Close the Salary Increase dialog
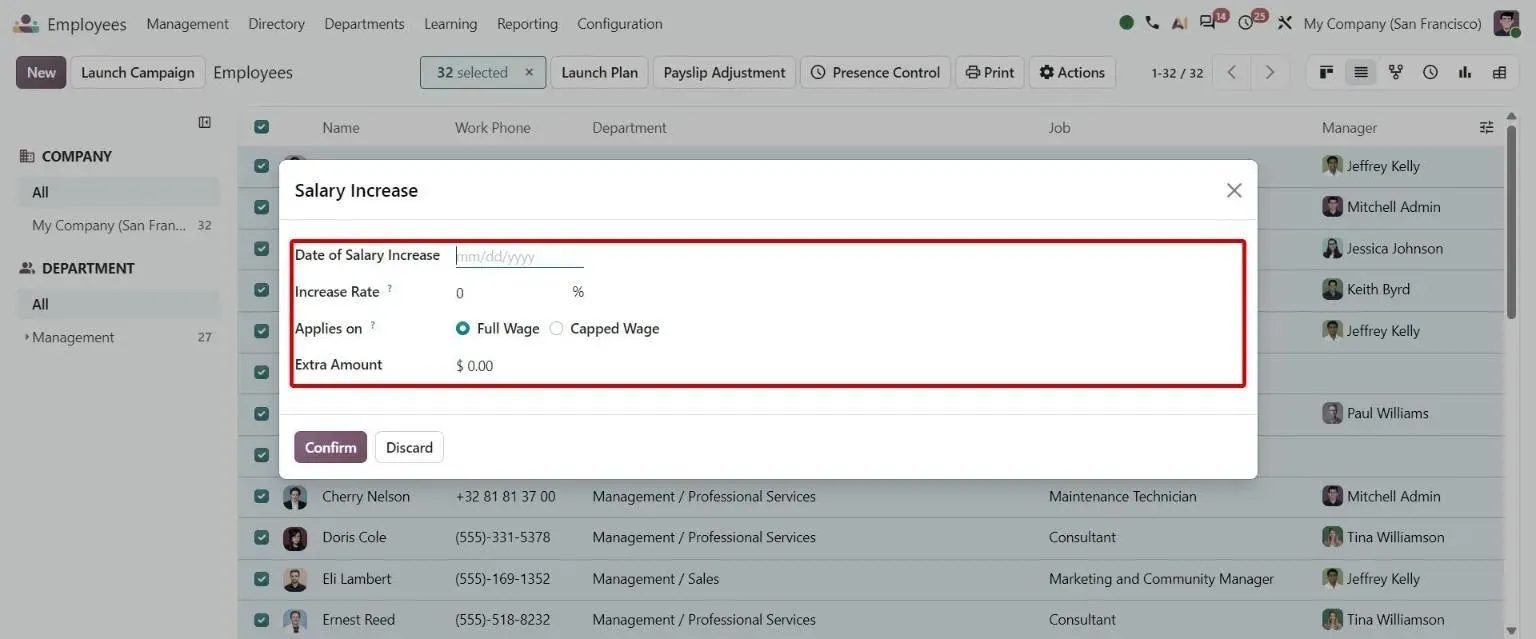The width and height of the screenshot is (1536, 639). pos(1234,190)
